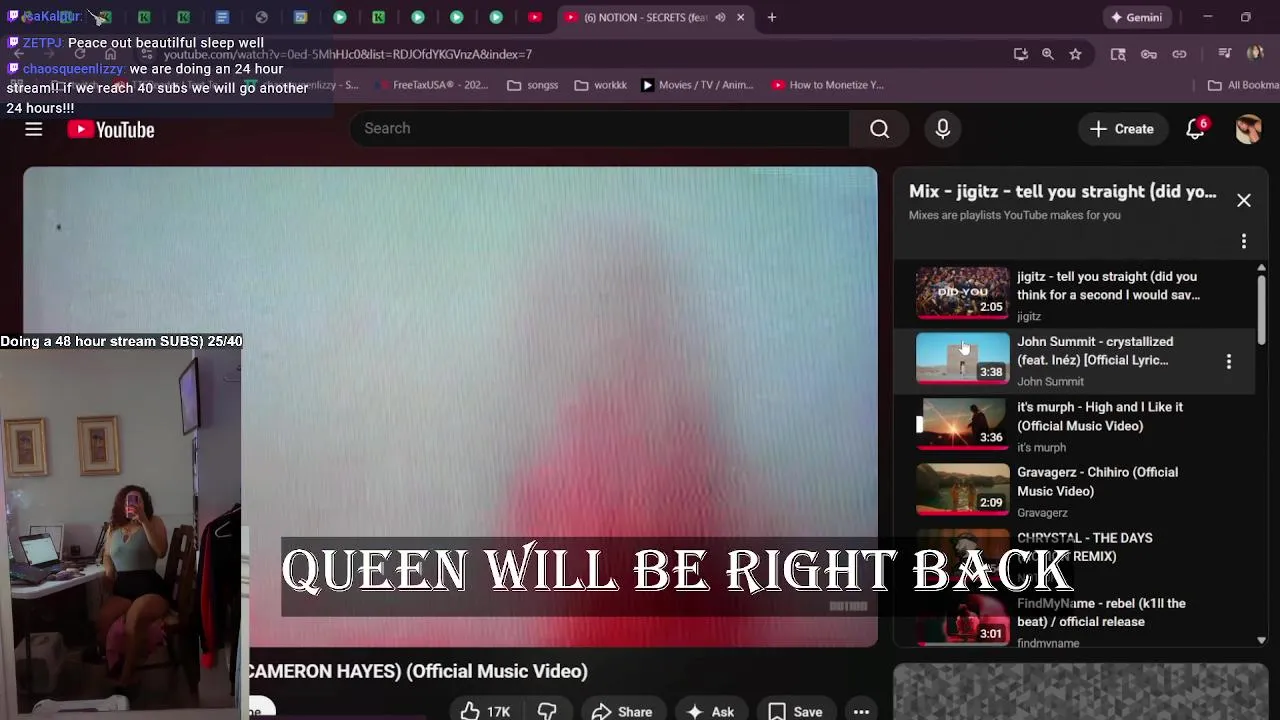Viewport: 1280px width, 720px height.
Task: Click the Ask button
Action: (711, 711)
